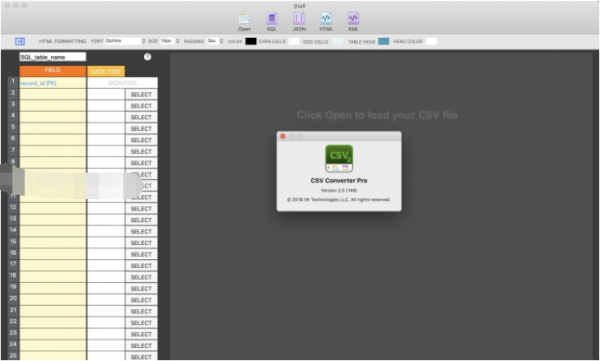Click the SELECT button in row 17
600x361 pixels.
pos(141,266)
